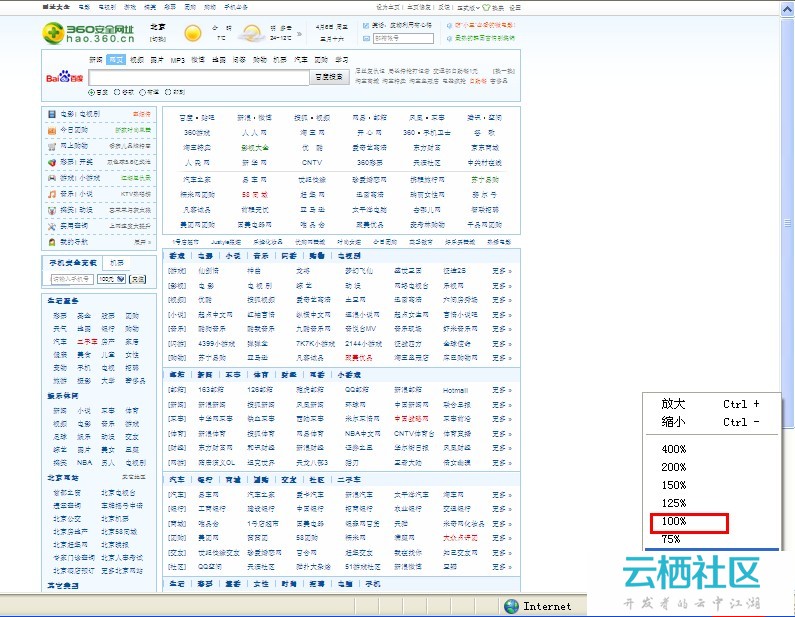Click the Internet globe icon in status bar
The height and width of the screenshot is (617, 795).
pyautogui.click(x=512, y=606)
